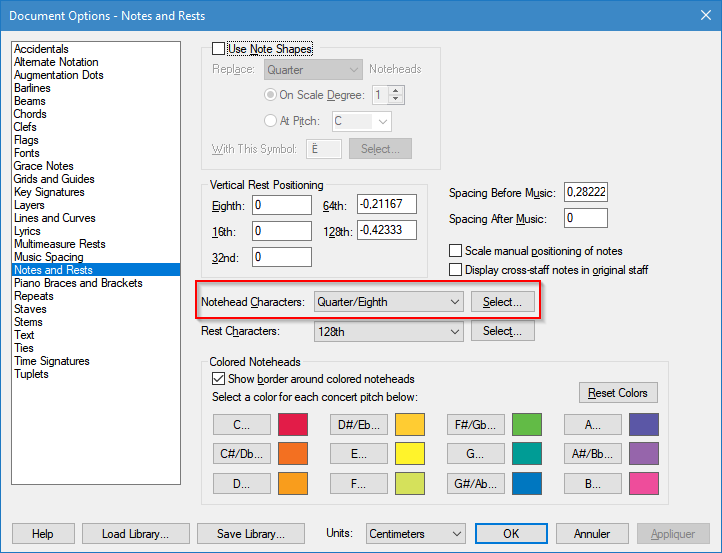Image resolution: width=722 pixels, height=553 pixels.
Task: Select Music Spacing in the category list
Action: [48, 257]
